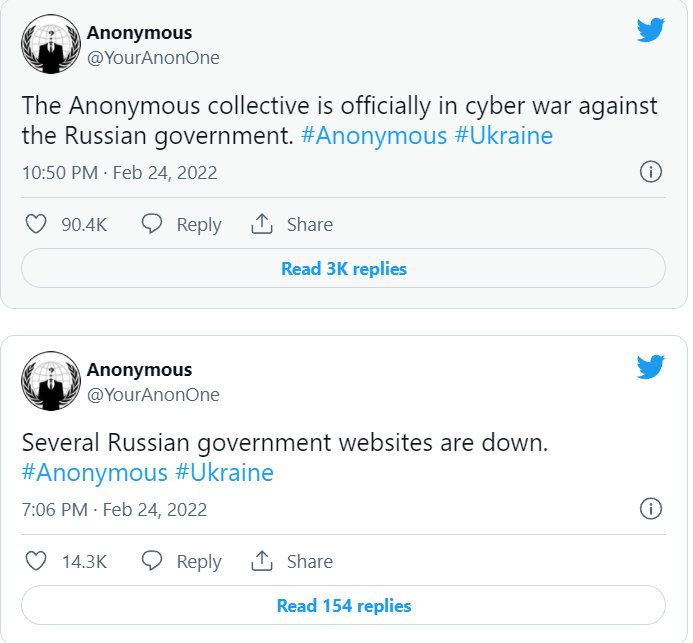
Task: Share the cyber war tweet
Action: click(262, 224)
